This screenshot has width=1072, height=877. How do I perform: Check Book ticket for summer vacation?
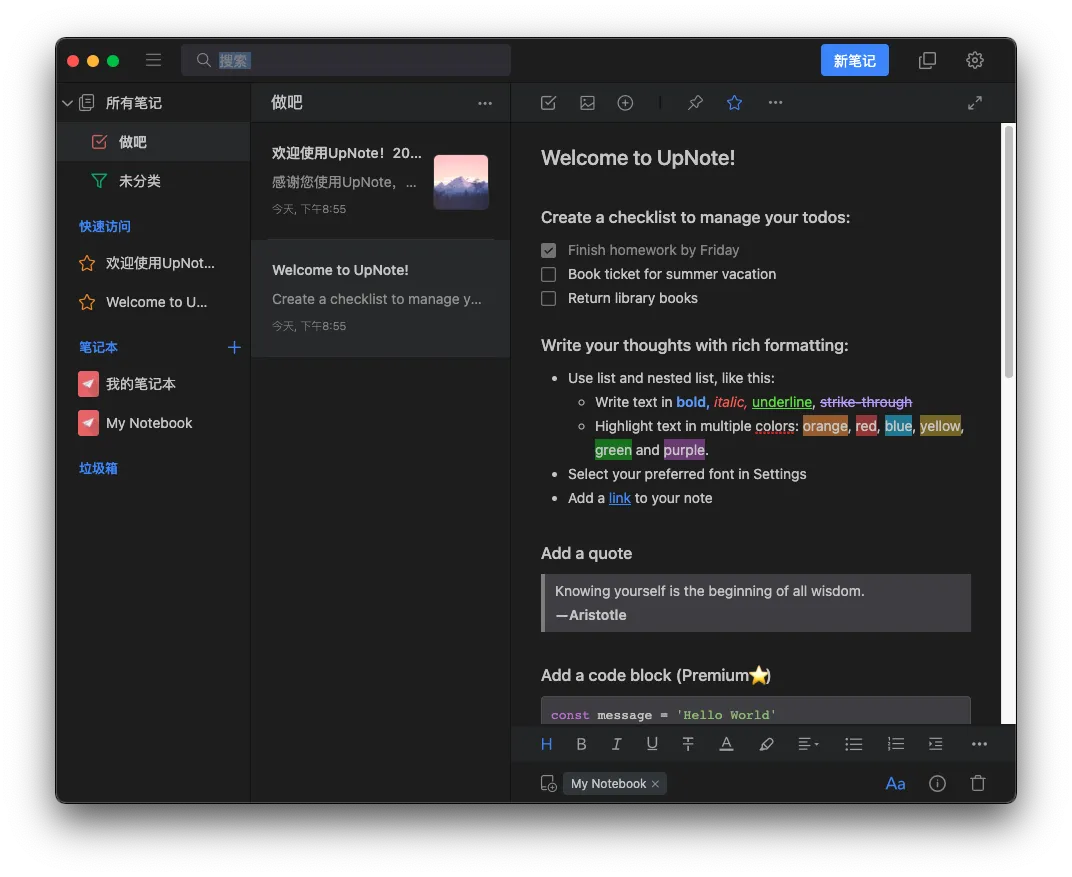coord(548,274)
